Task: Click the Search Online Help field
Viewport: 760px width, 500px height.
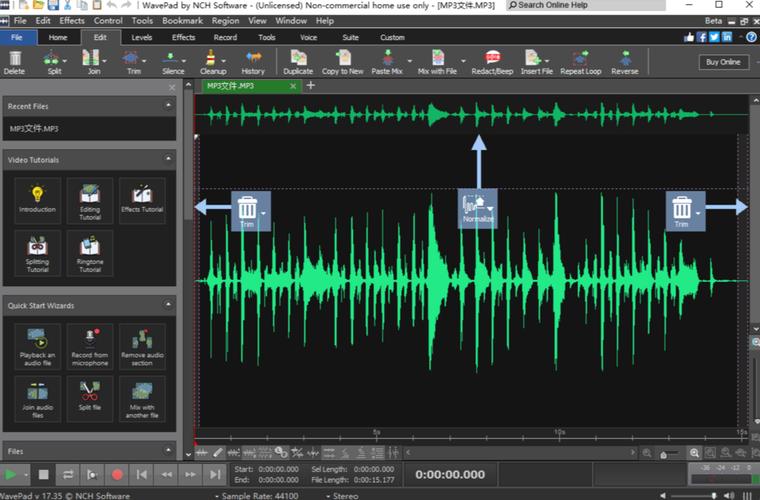Action: pyautogui.click(x=586, y=5)
